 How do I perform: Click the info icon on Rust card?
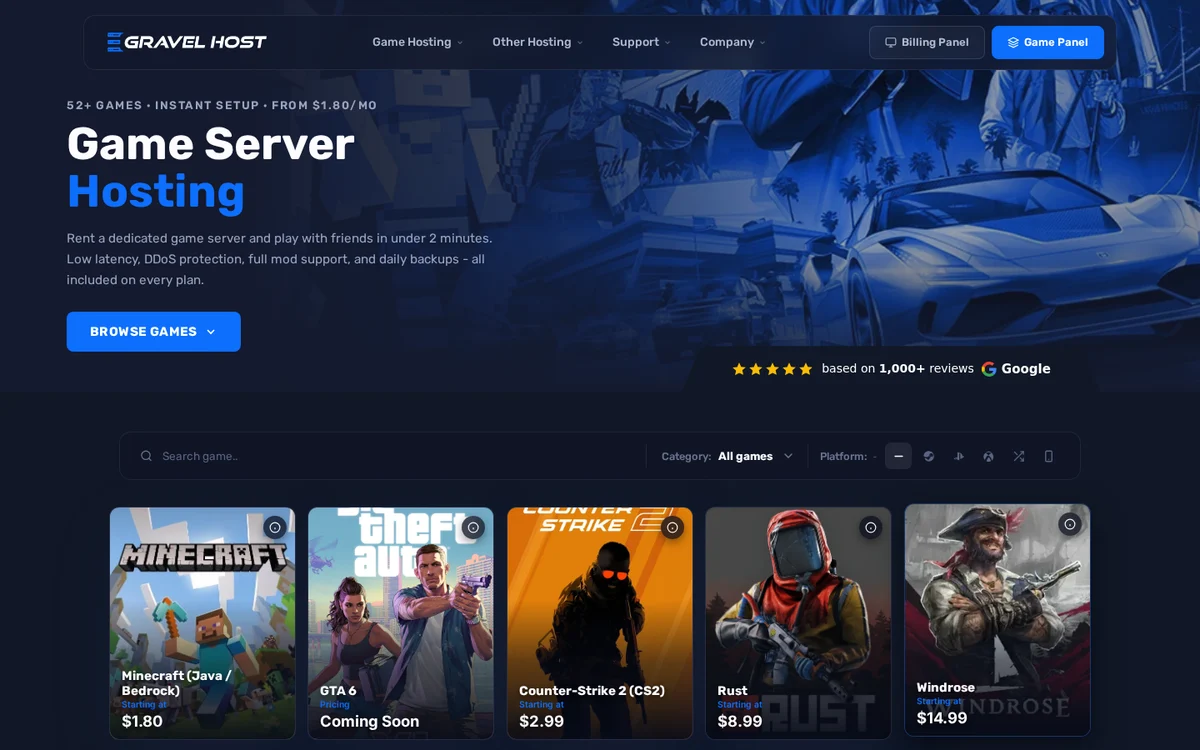870,527
